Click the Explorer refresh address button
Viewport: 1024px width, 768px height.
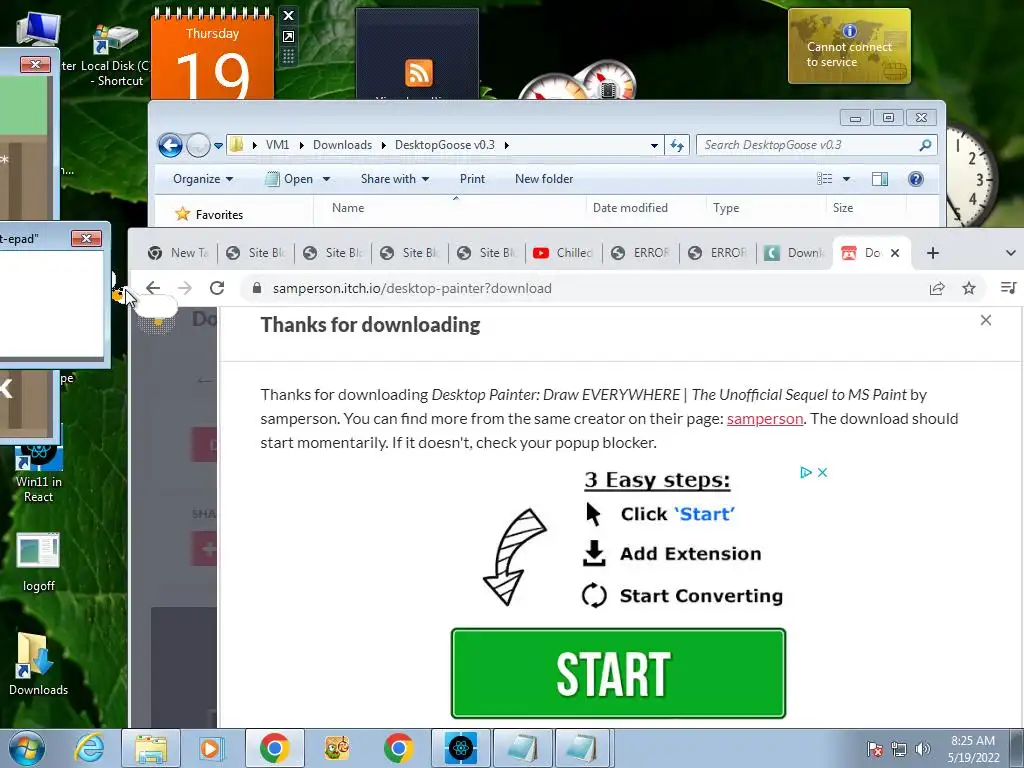[677, 146]
